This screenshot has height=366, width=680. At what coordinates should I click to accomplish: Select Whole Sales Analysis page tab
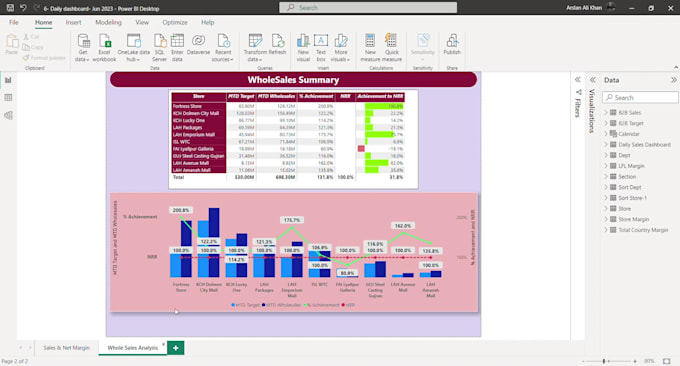132,348
